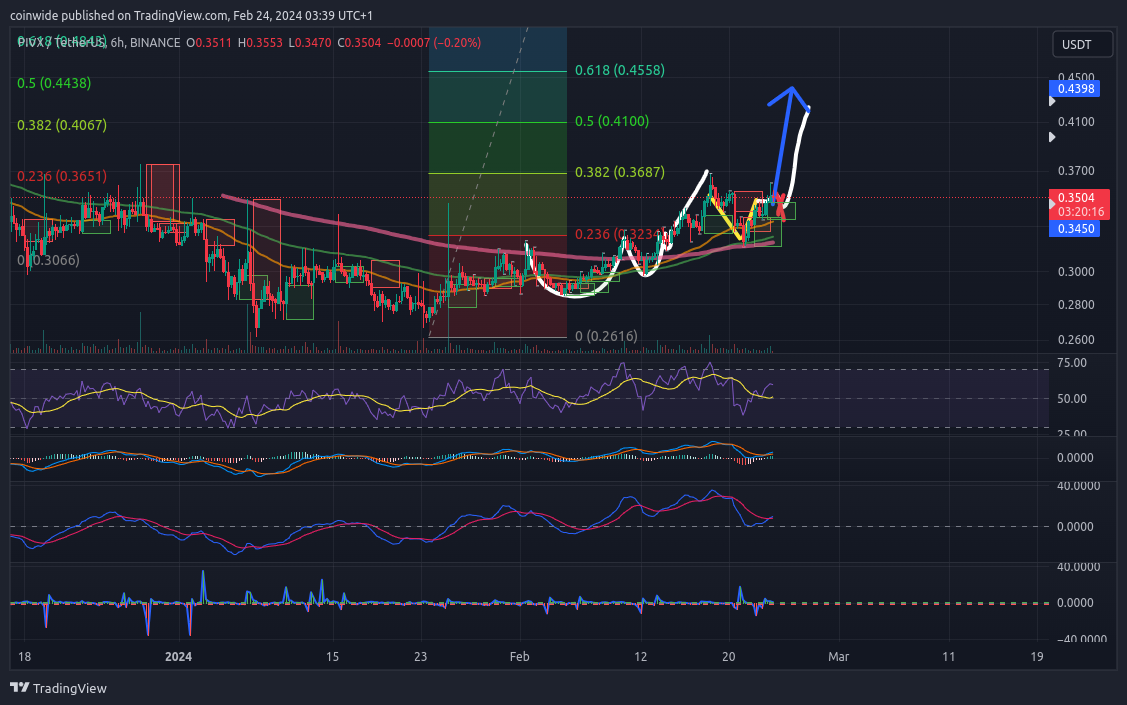Click the Fibonacci label 0.5 (0.4100)
Viewport: 1127px width, 705px height.
[612, 121]
